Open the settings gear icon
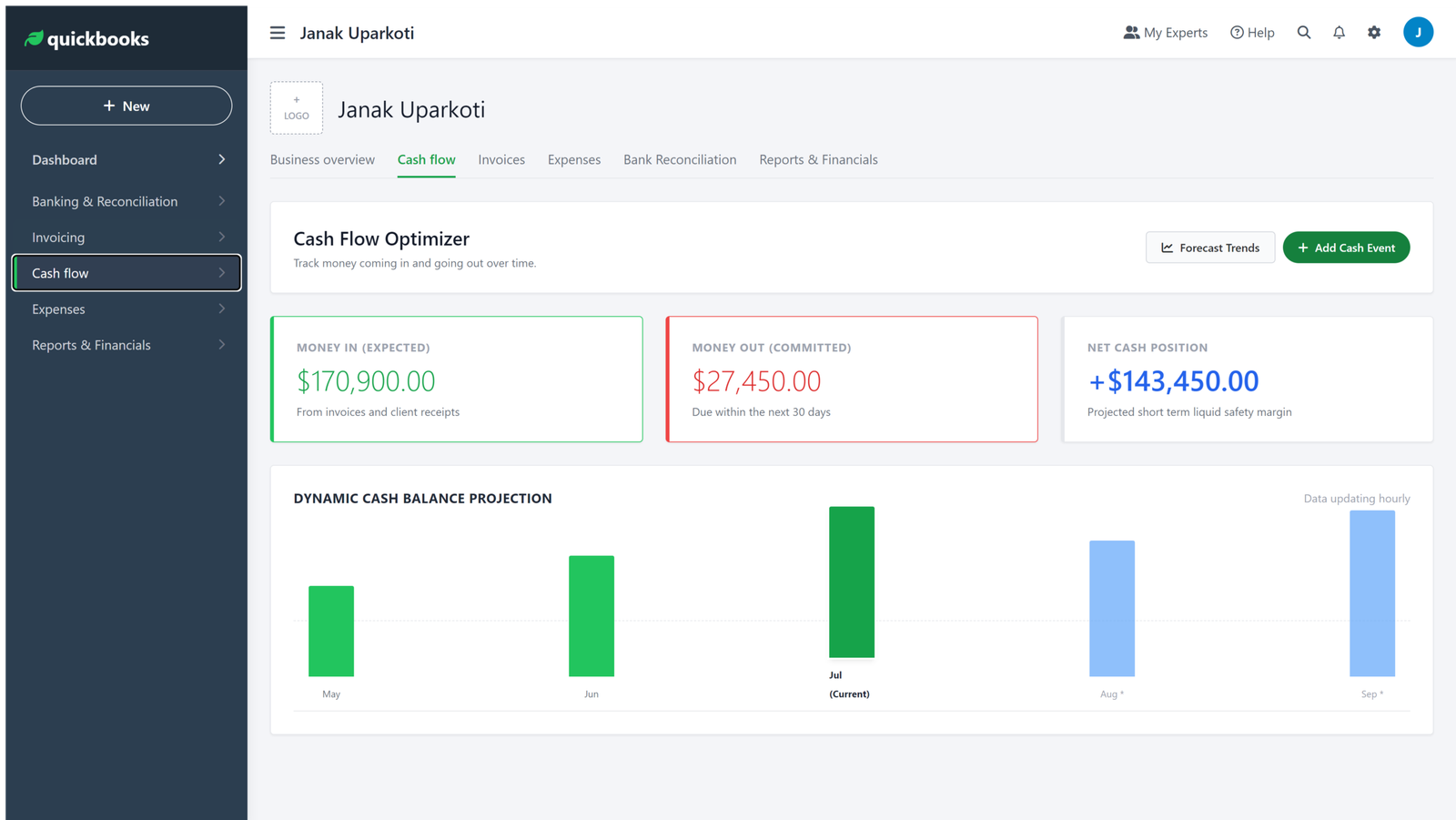Viewport: 1456px width, 820px height. [1374, 32]
